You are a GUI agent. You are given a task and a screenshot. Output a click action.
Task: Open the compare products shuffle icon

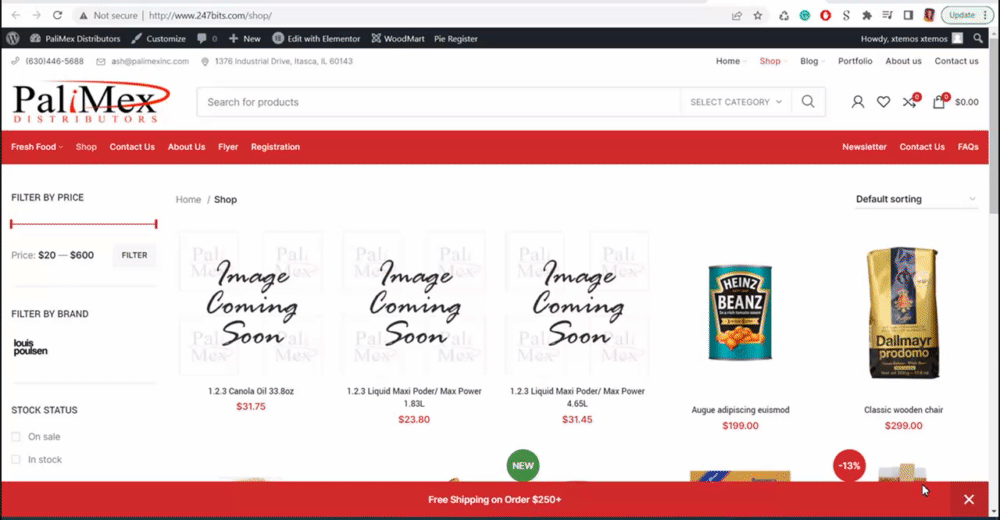coord(910,101)
